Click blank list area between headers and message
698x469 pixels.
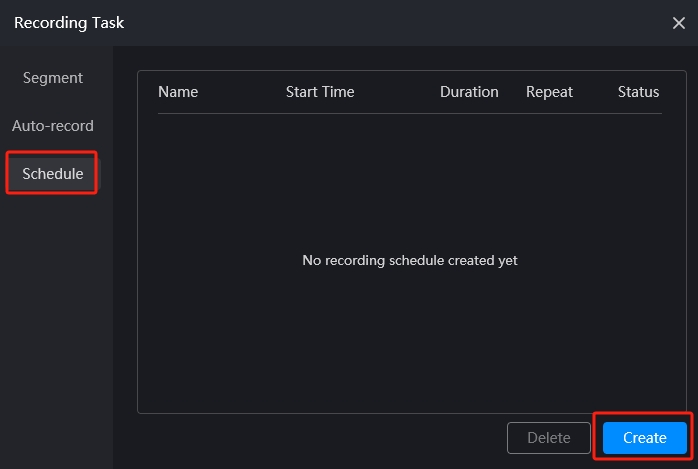tap(410, 182)
